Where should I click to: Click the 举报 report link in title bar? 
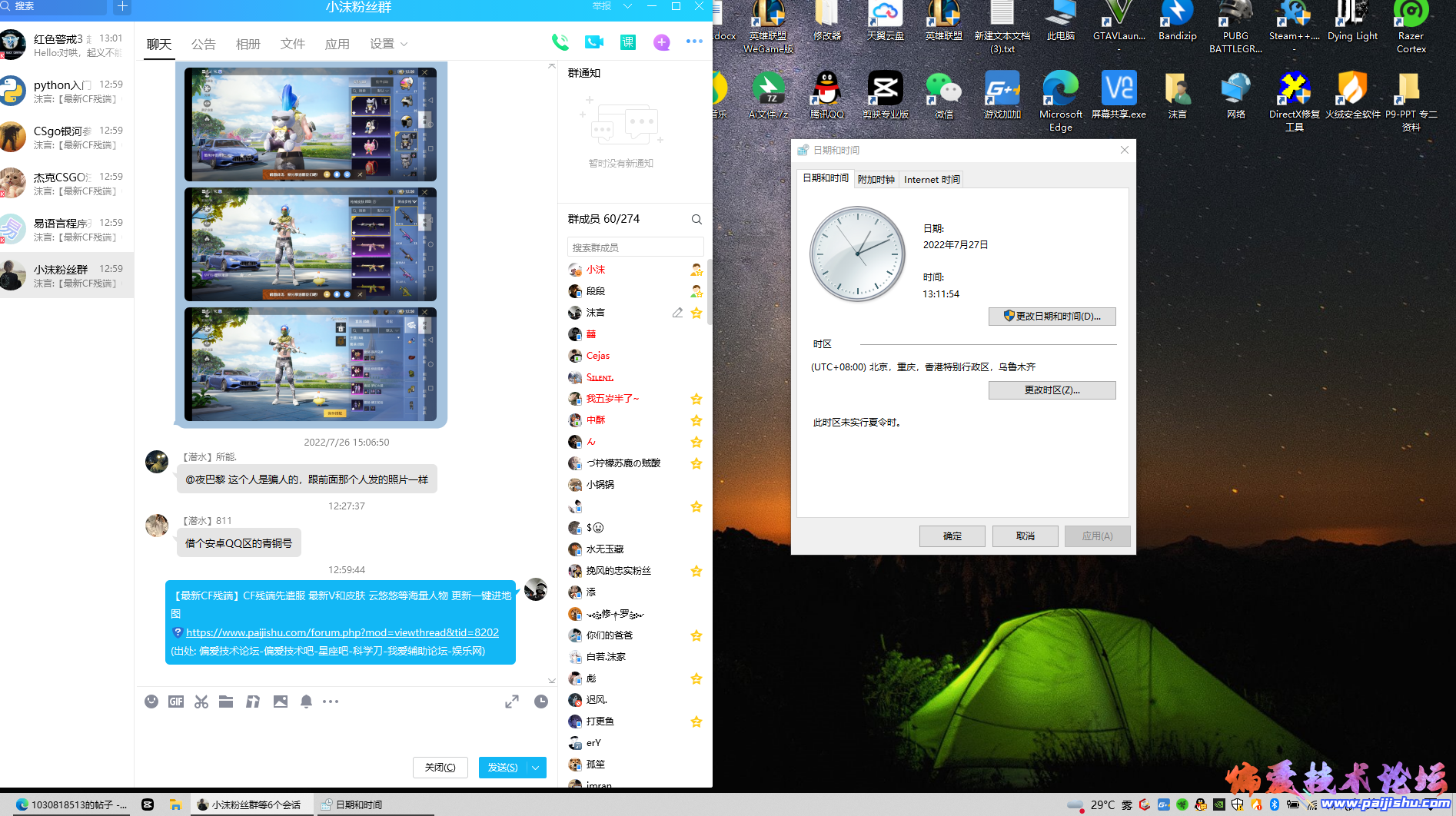pyautogui.click(x=602, y=6)
